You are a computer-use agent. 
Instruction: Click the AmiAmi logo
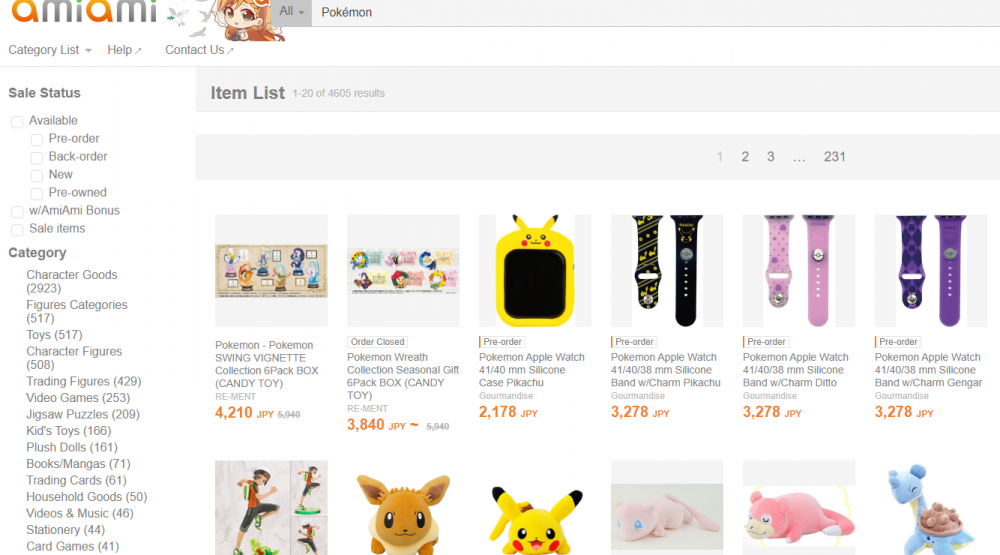pos(84,11)
